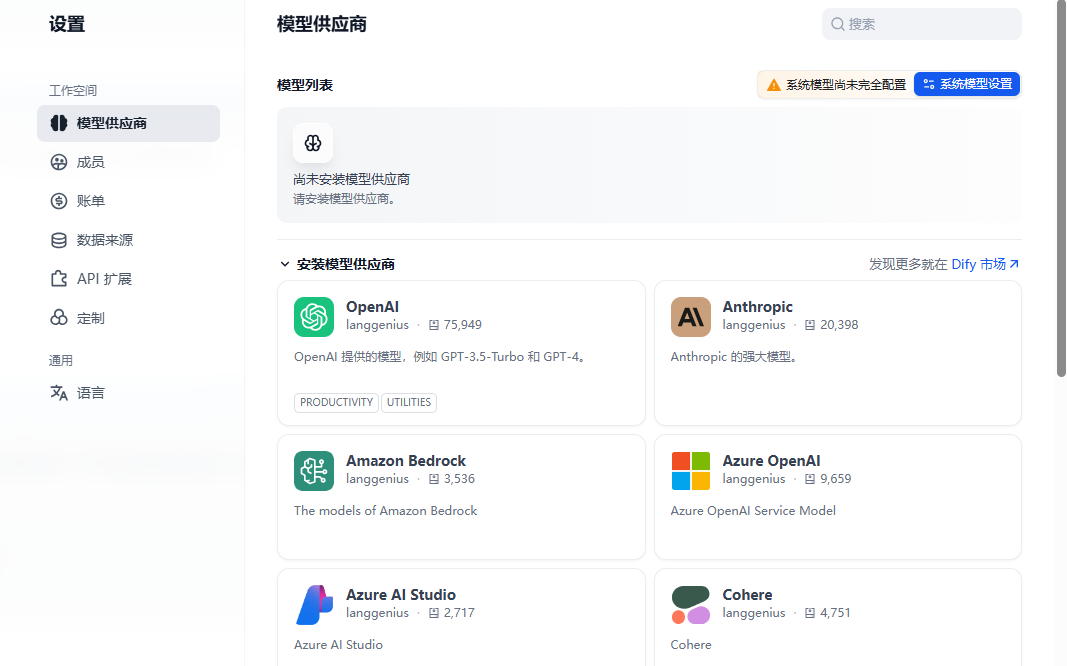Click 'The models of Amazon Bedrock' description
Screen dimensions: 1067x666
click(385, 511)
